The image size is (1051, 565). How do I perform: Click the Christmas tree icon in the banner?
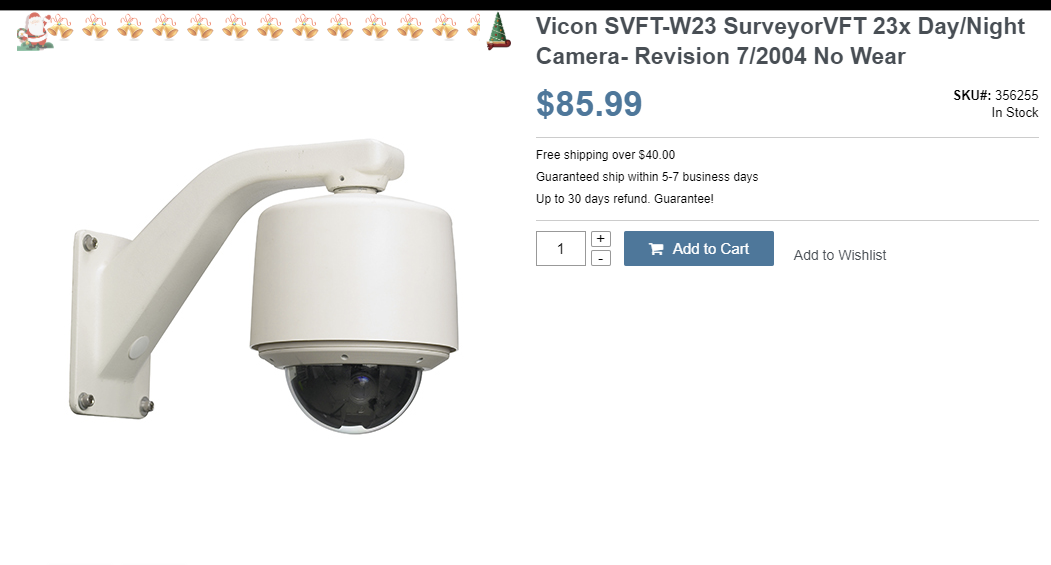(498, 31)
